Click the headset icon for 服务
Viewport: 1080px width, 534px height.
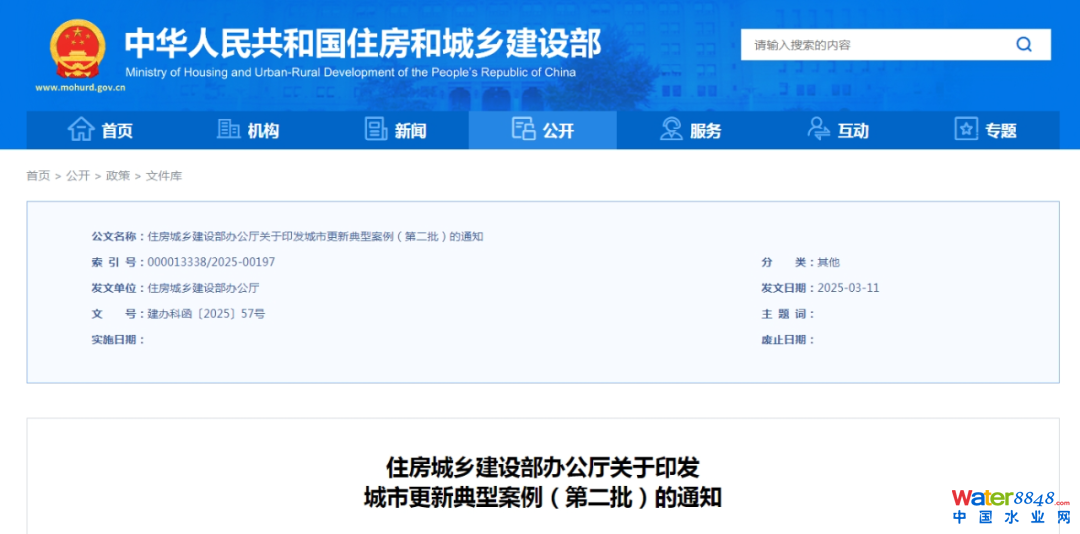pyautogui.click(x=671, y=129)
